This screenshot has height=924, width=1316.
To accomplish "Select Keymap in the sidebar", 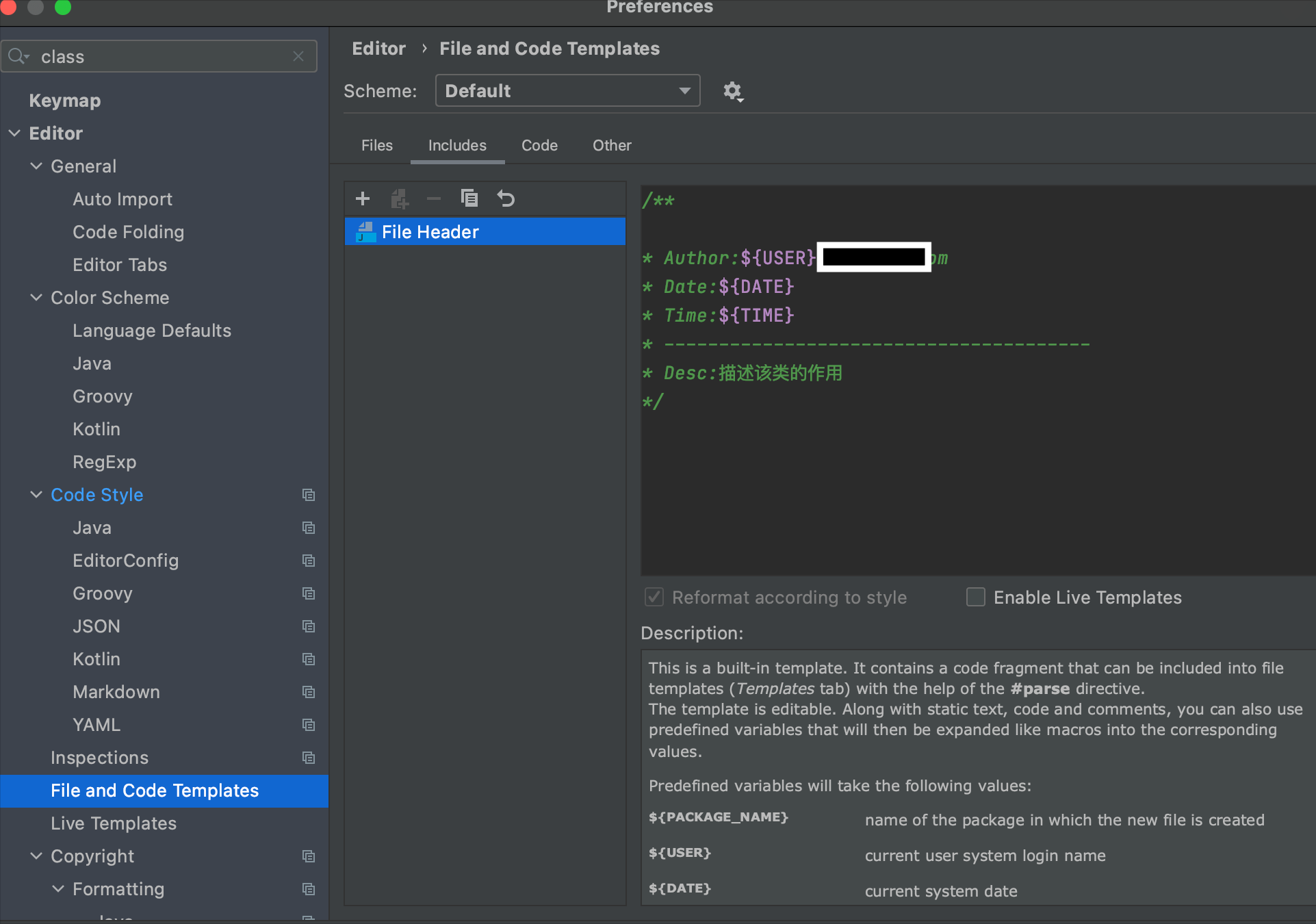I will [65, 101].
